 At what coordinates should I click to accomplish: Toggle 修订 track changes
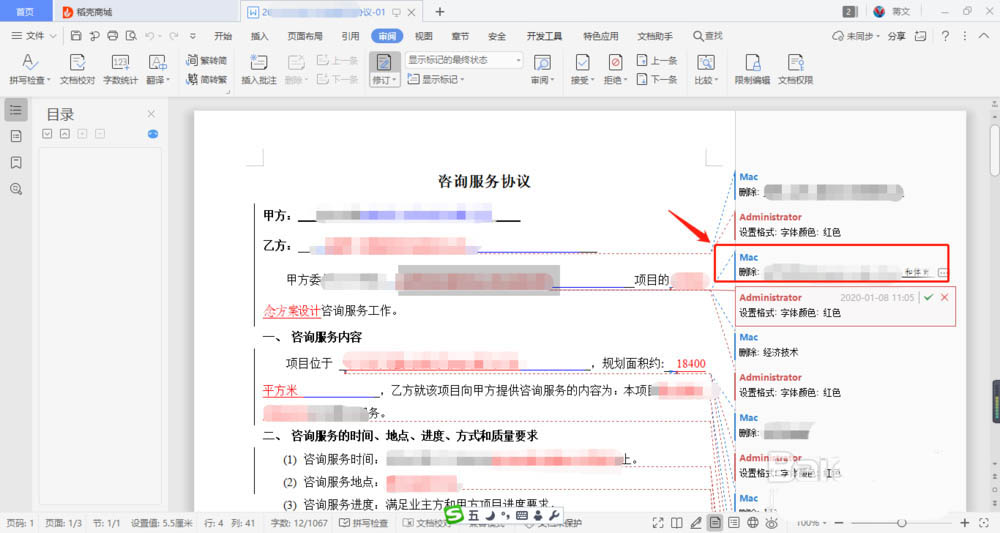pyautogui.click(x=384, y=69)
